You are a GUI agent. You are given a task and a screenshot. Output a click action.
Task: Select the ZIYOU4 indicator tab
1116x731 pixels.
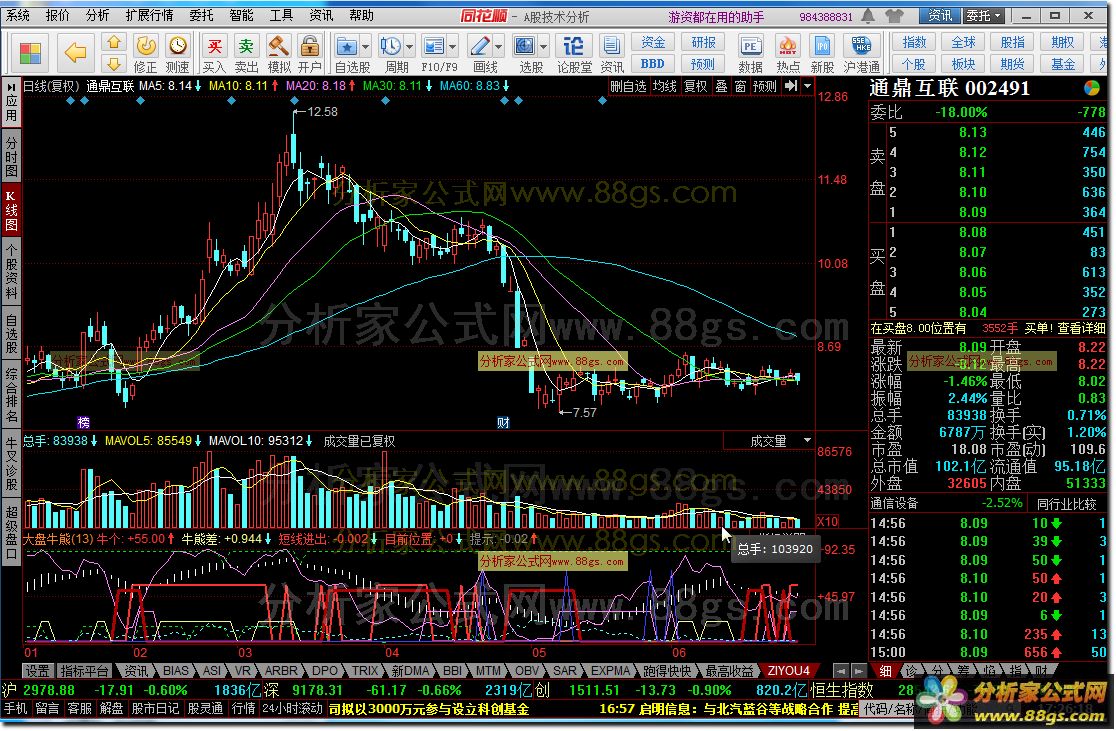(x=788, y=670)
